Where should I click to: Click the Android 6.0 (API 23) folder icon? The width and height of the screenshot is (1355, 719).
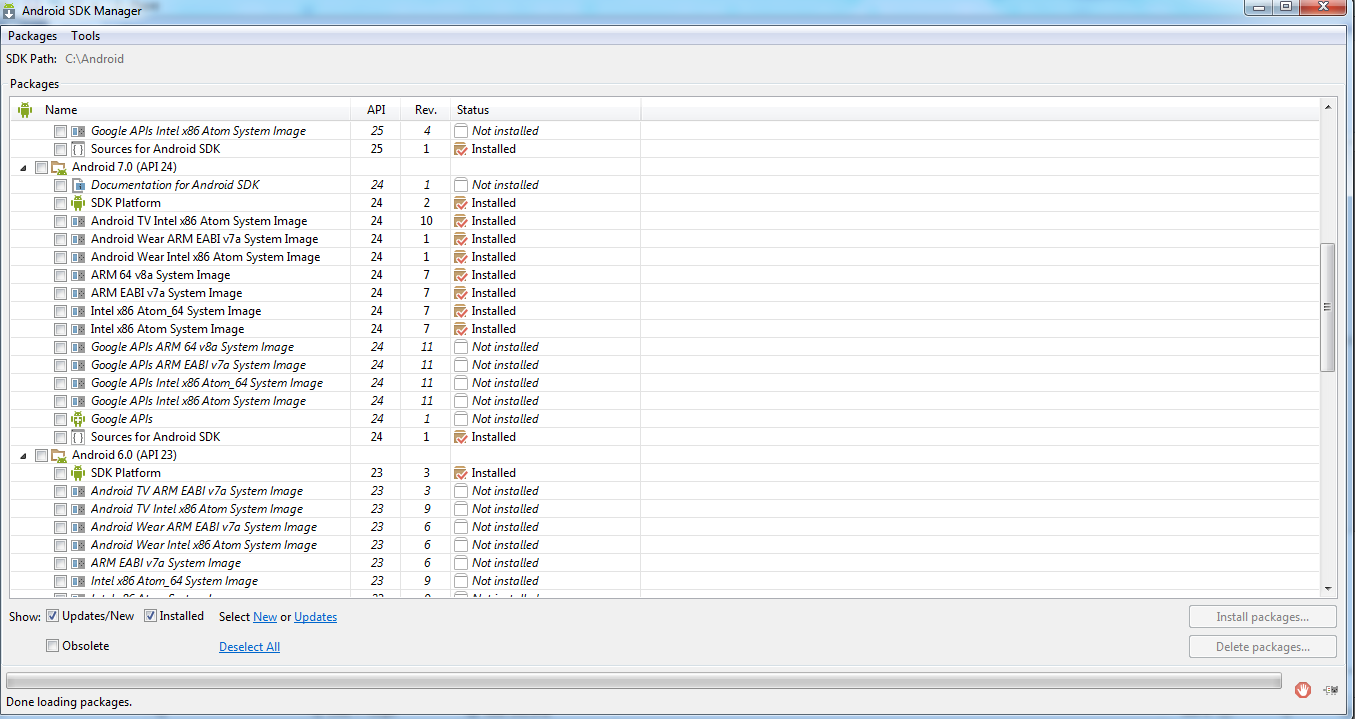(x=59, y=455)
